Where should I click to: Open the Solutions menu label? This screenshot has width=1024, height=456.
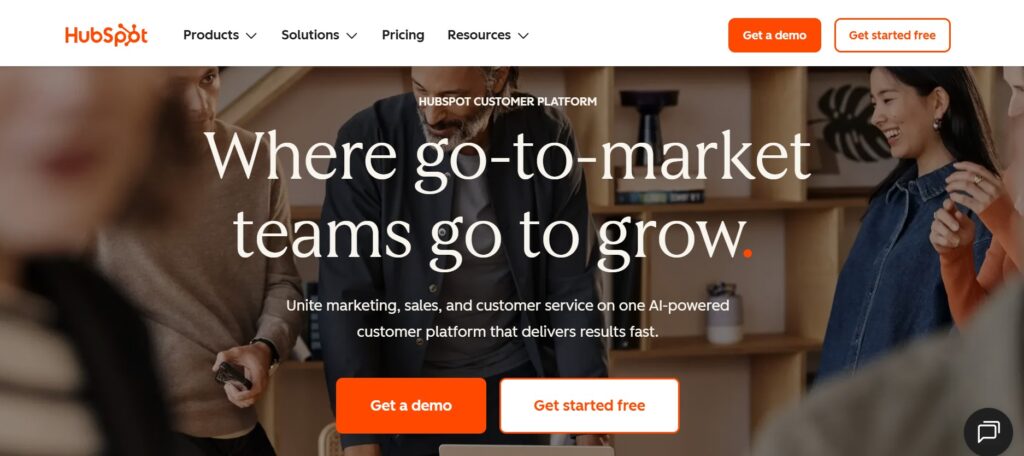(x=310, y=35)
